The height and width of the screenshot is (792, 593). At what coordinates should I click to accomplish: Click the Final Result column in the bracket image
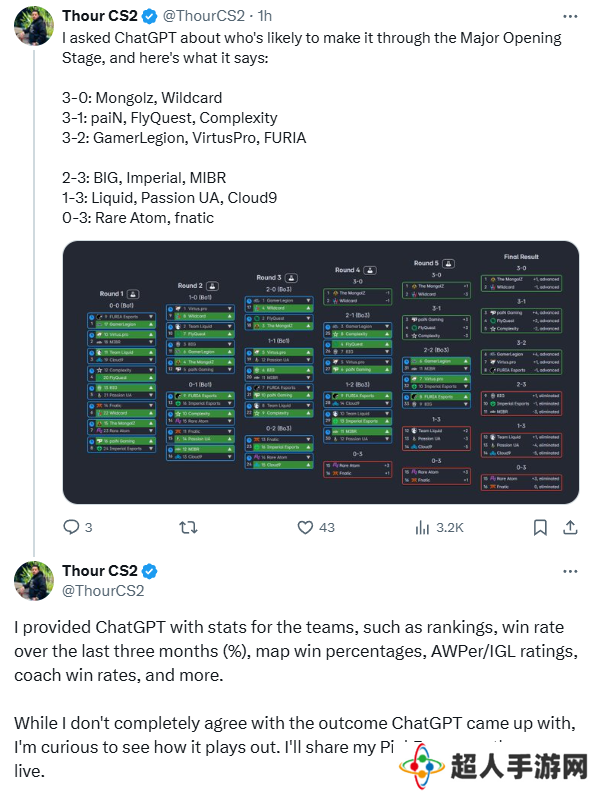pos(521,373)
